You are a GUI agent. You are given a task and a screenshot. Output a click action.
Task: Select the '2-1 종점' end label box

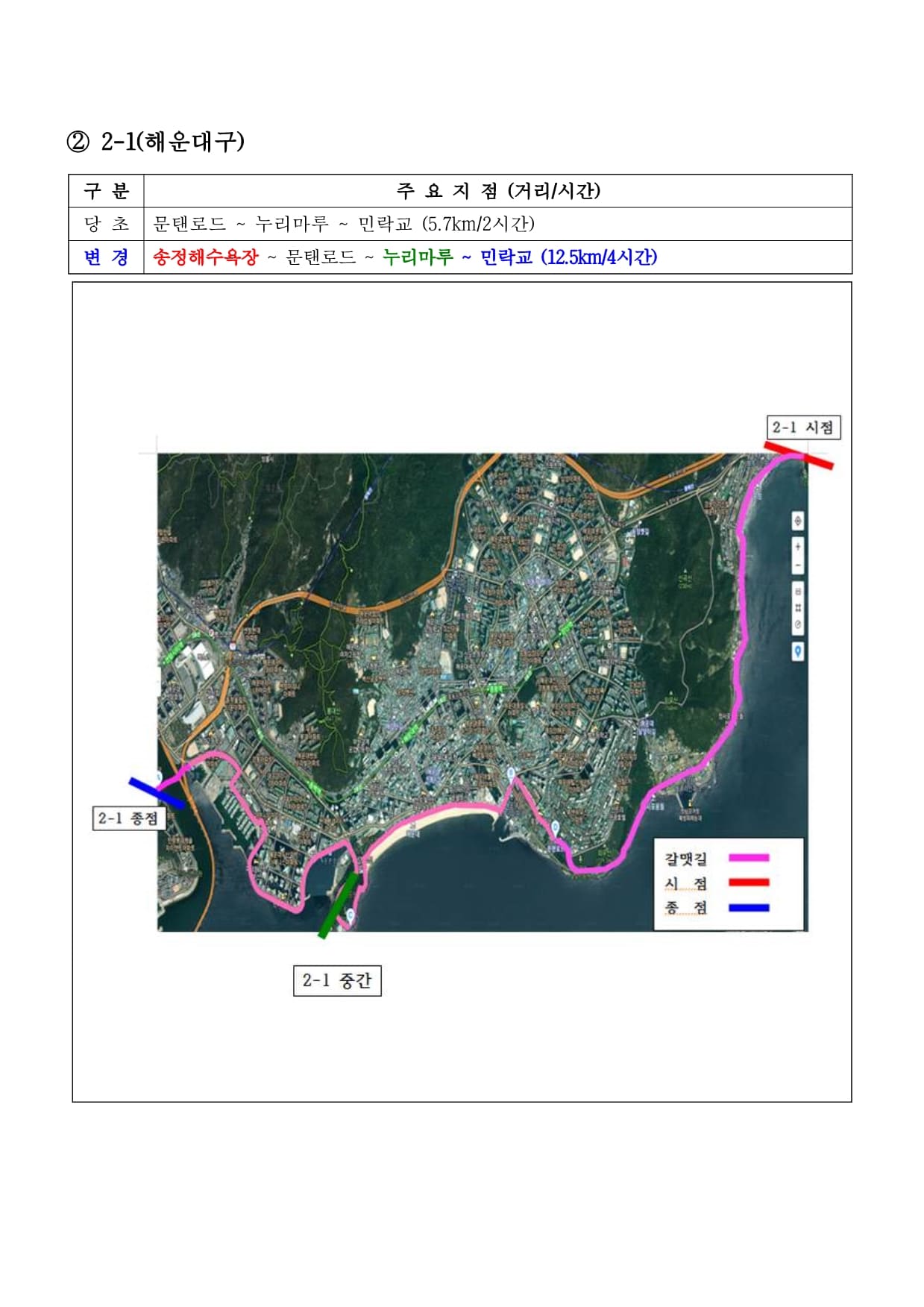click(x=128, y=818)
